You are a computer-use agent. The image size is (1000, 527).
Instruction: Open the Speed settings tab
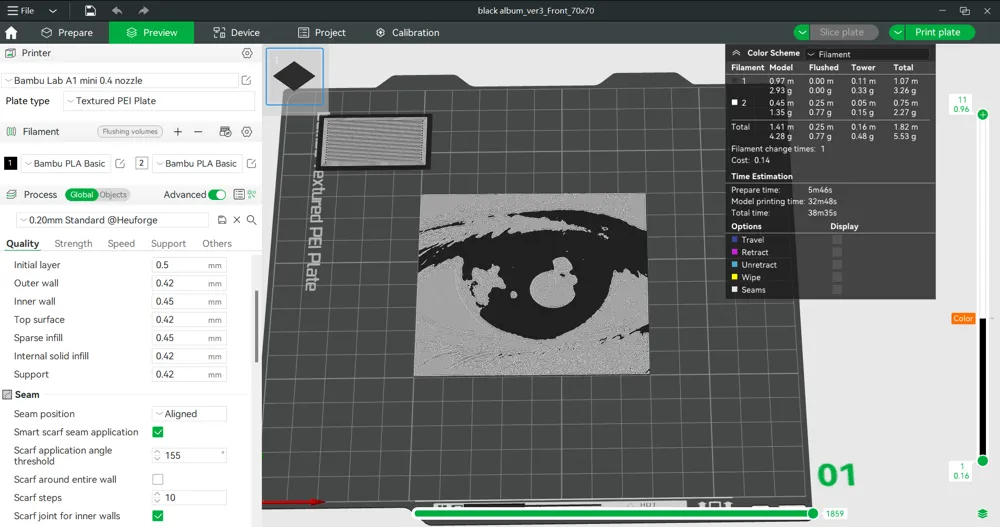(x=121, y=244)
